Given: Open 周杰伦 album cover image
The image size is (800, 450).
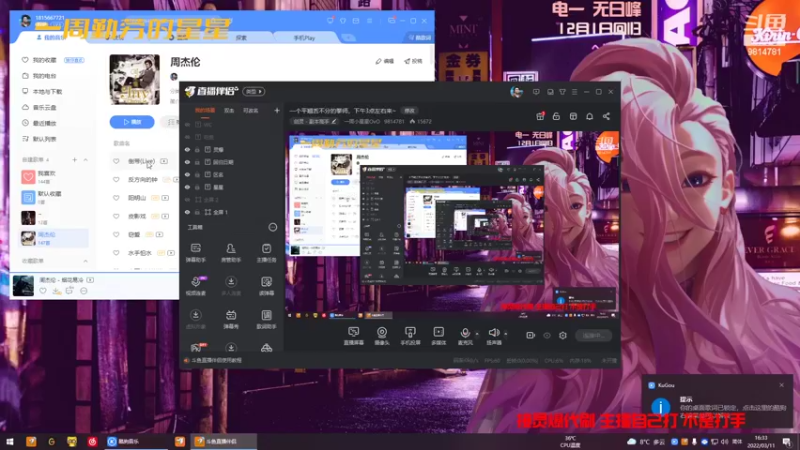Looking at the screenshot, I should 135,80.
